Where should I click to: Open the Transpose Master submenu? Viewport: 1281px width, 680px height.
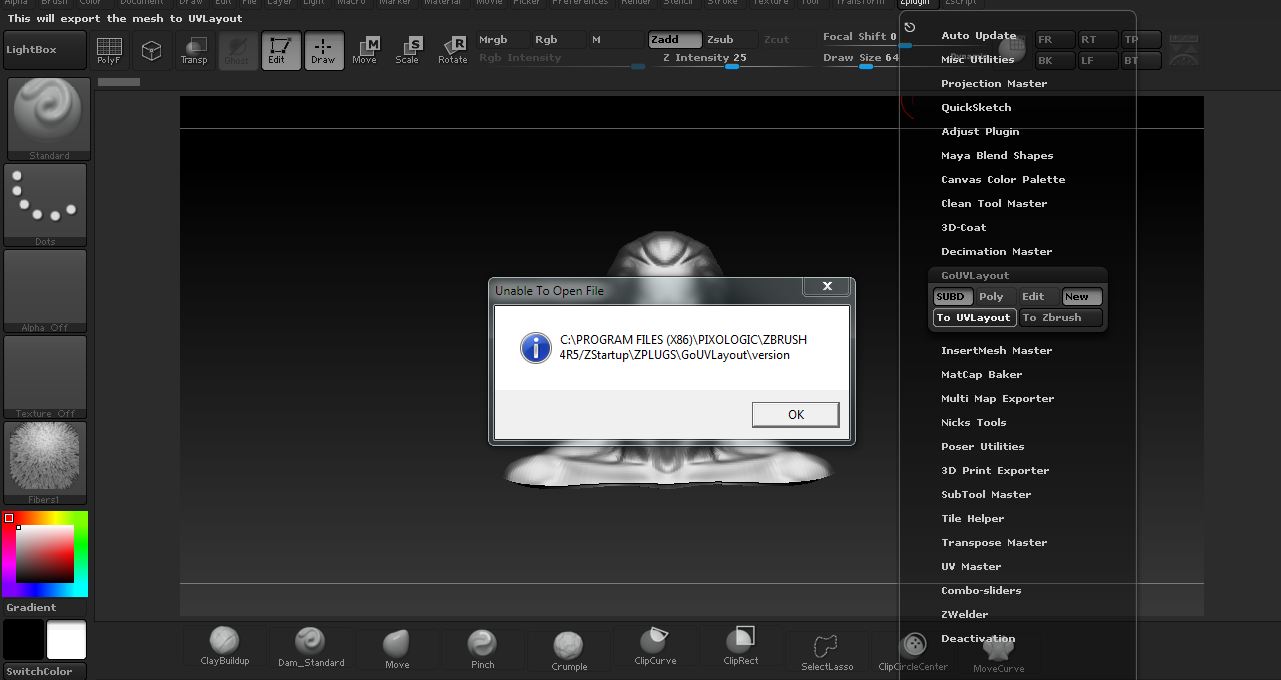(994, 543)
